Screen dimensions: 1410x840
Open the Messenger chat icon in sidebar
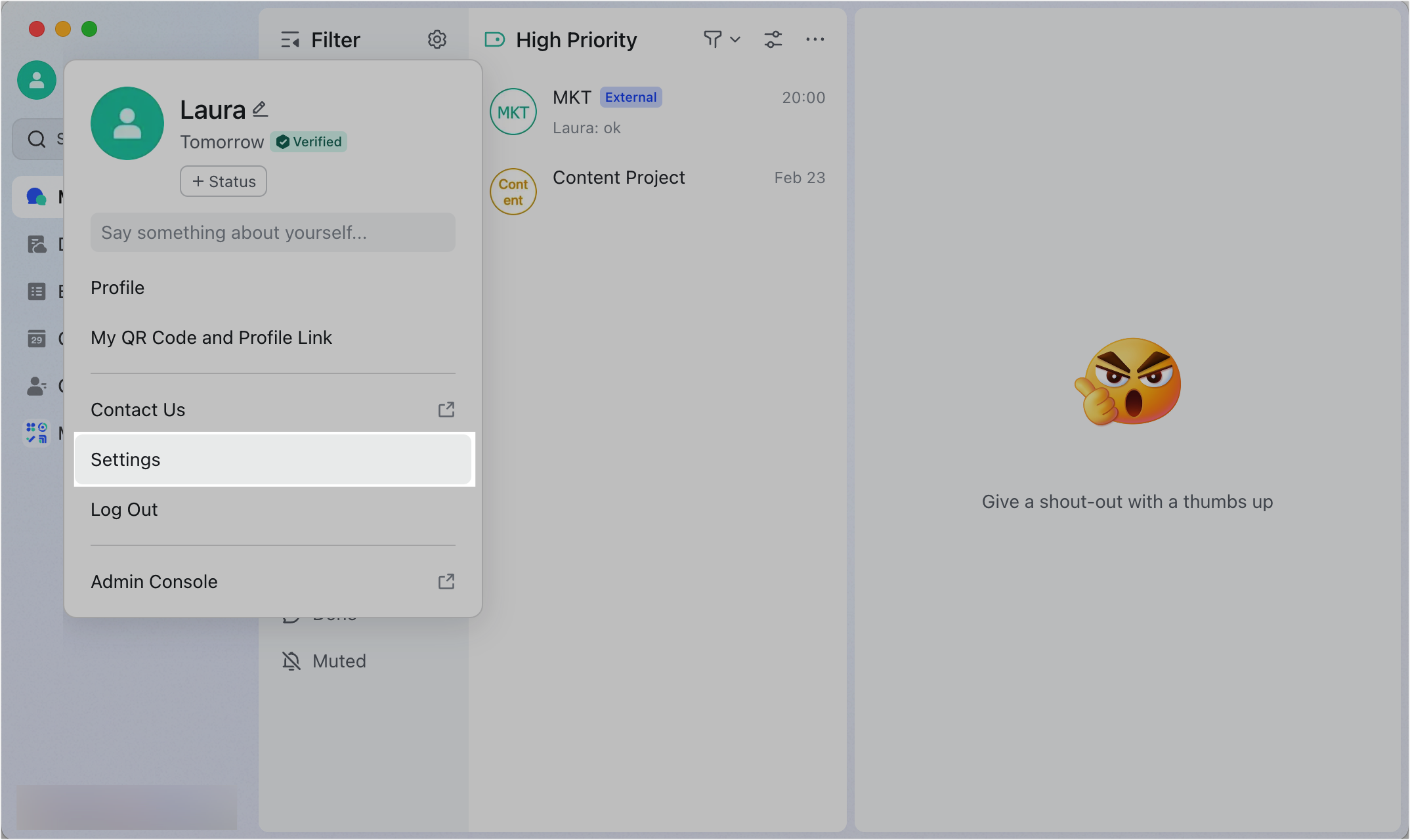[36, 196]
